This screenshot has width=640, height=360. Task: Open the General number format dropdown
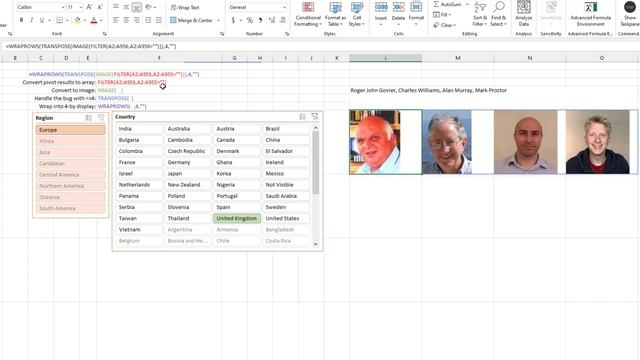pos(284,7)
